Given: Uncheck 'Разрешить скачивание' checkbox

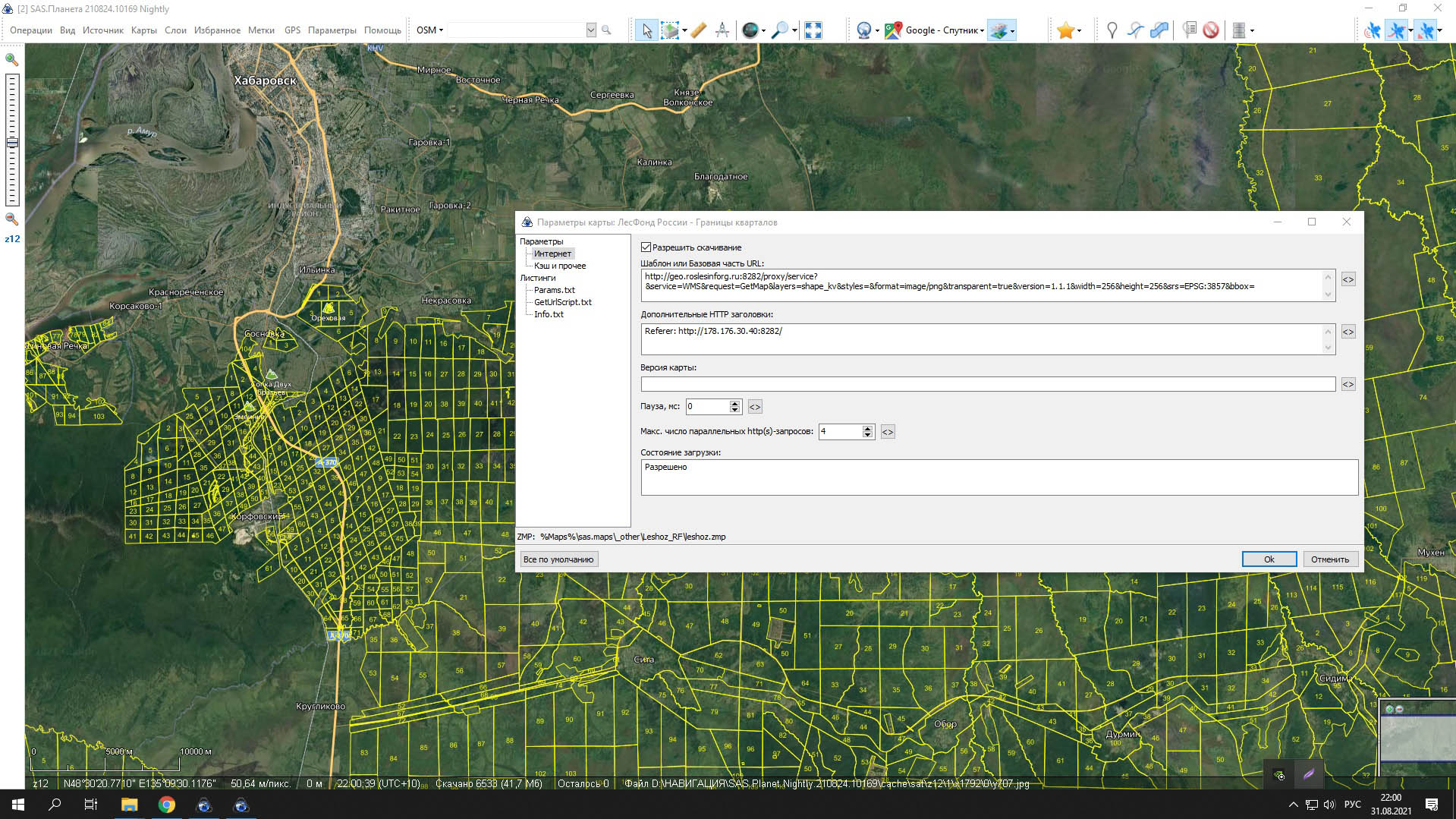Looking at the screenshot, I should (x=646, y=247).
